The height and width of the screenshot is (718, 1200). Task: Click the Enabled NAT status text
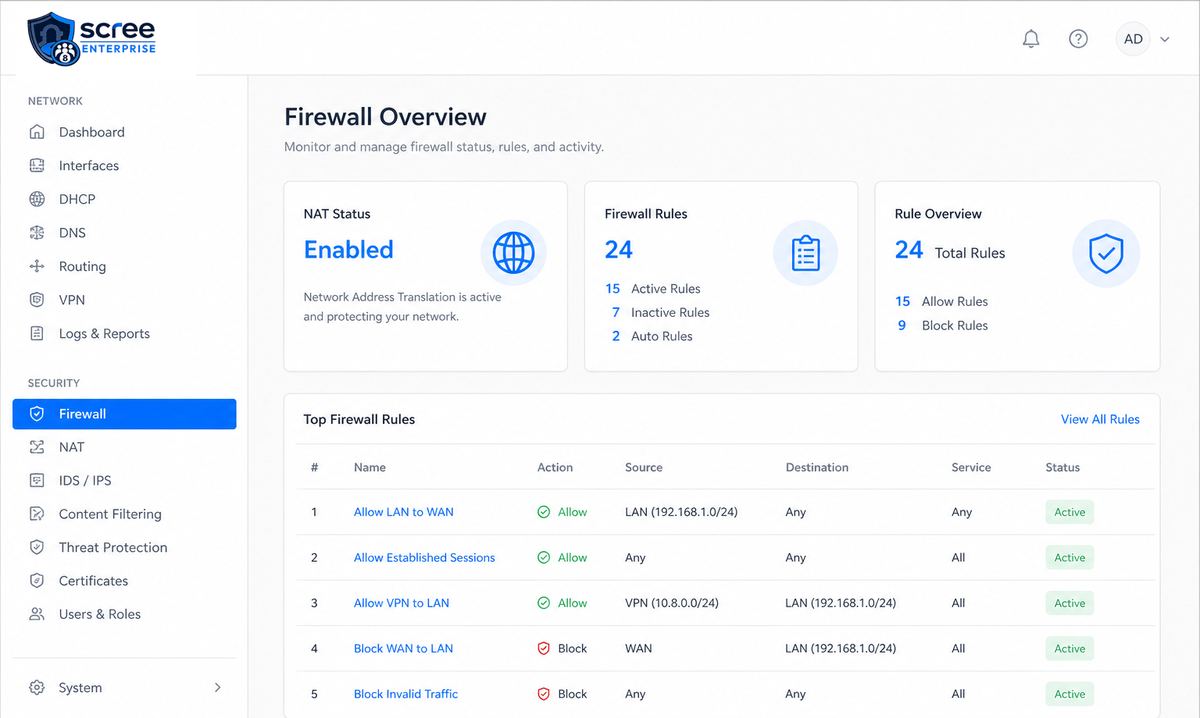pos(349,250)
